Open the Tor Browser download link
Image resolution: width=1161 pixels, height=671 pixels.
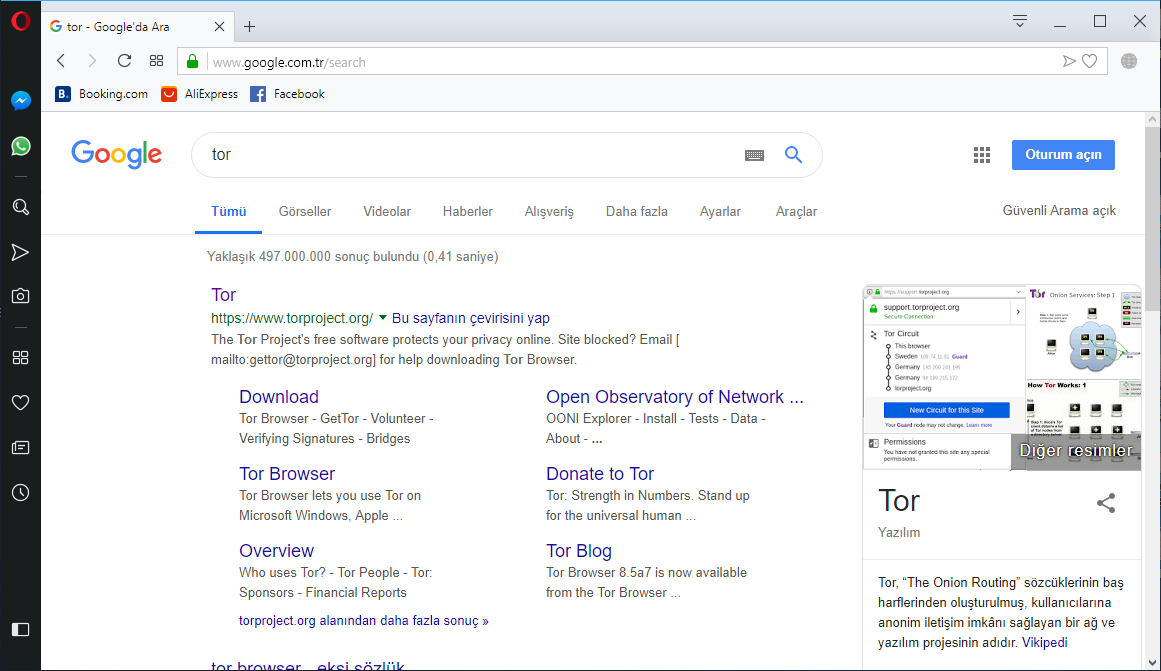tap(287, 473)
